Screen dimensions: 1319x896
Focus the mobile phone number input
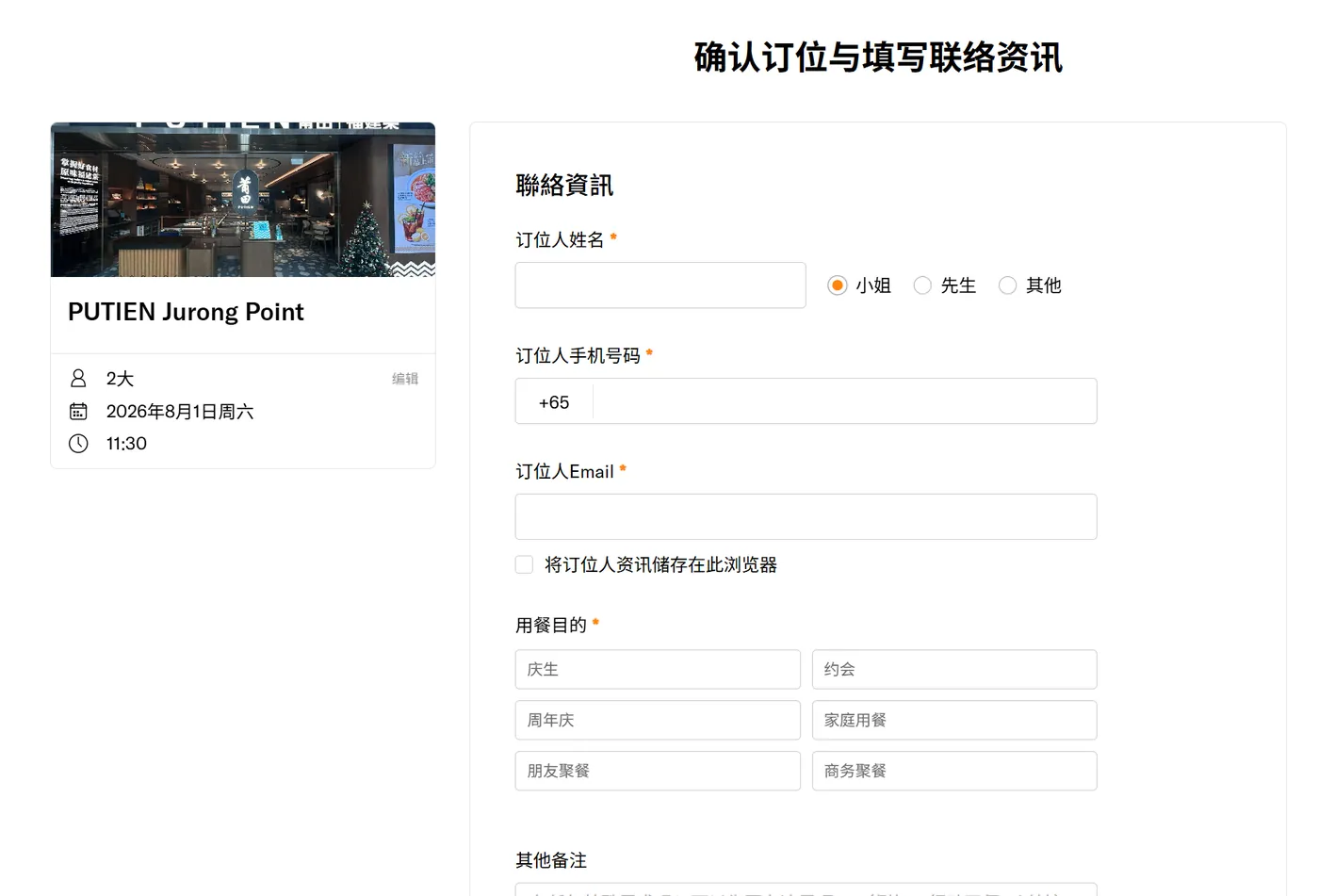tap(845, 401)
